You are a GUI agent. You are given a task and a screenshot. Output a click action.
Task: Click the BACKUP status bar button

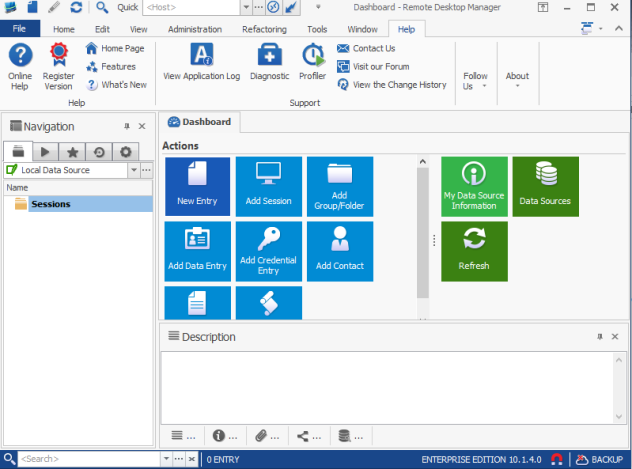pos(600,459)
